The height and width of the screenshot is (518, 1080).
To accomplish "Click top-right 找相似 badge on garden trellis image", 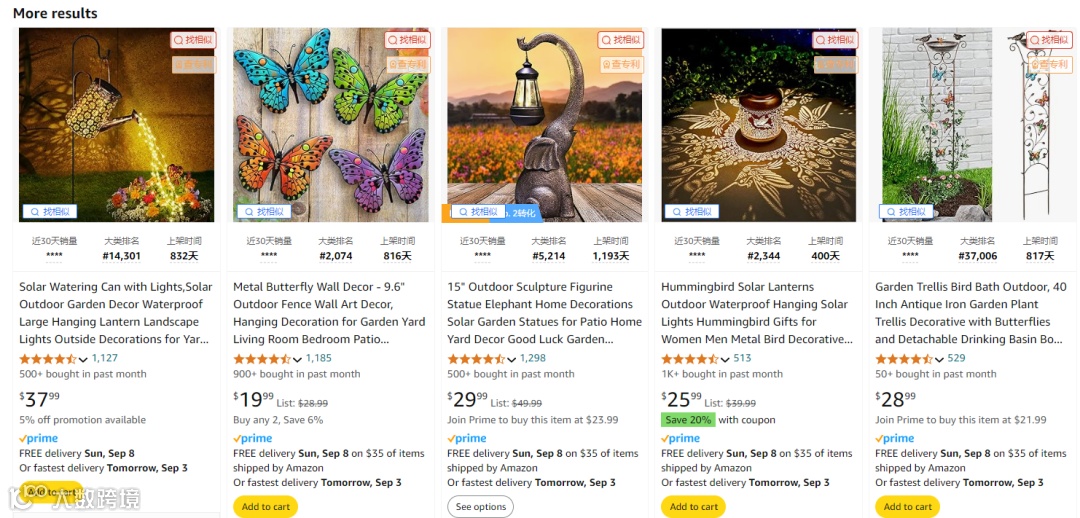I will coord(1048,40).
